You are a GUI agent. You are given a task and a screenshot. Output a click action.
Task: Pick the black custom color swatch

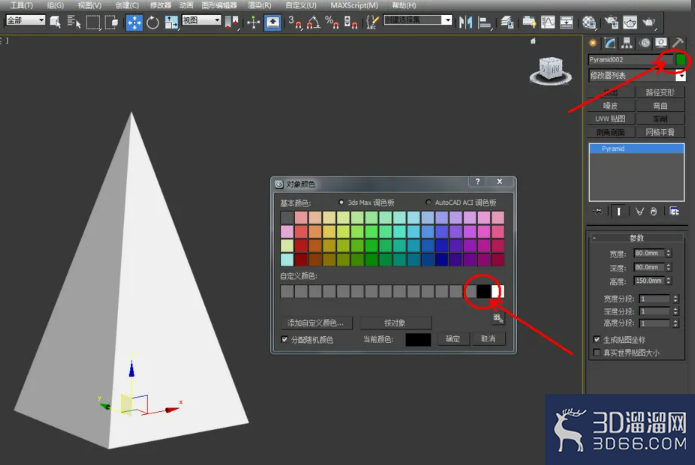(x=484, y=291)
